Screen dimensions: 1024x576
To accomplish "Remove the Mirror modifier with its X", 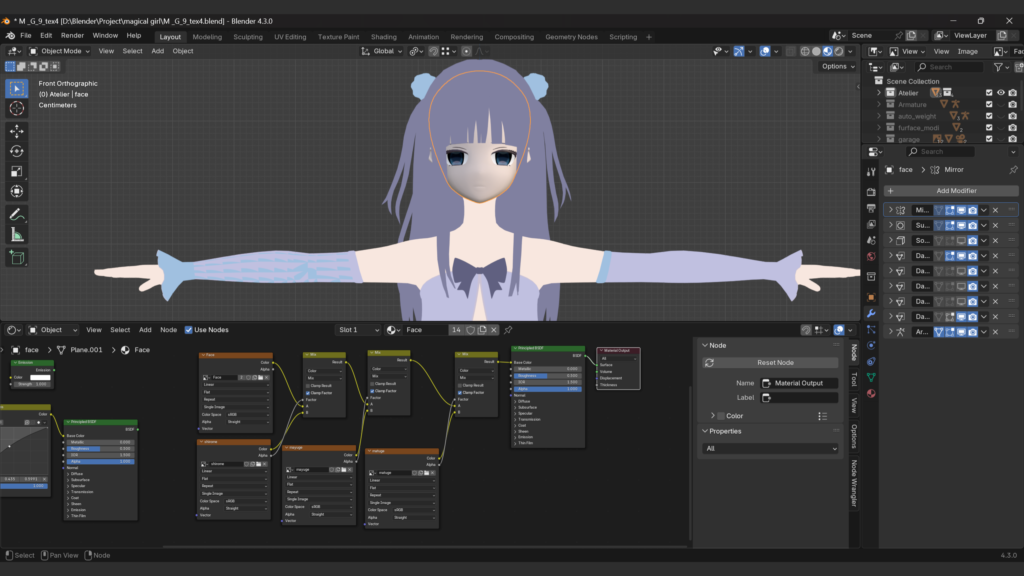I will click(x=995, y=211).
